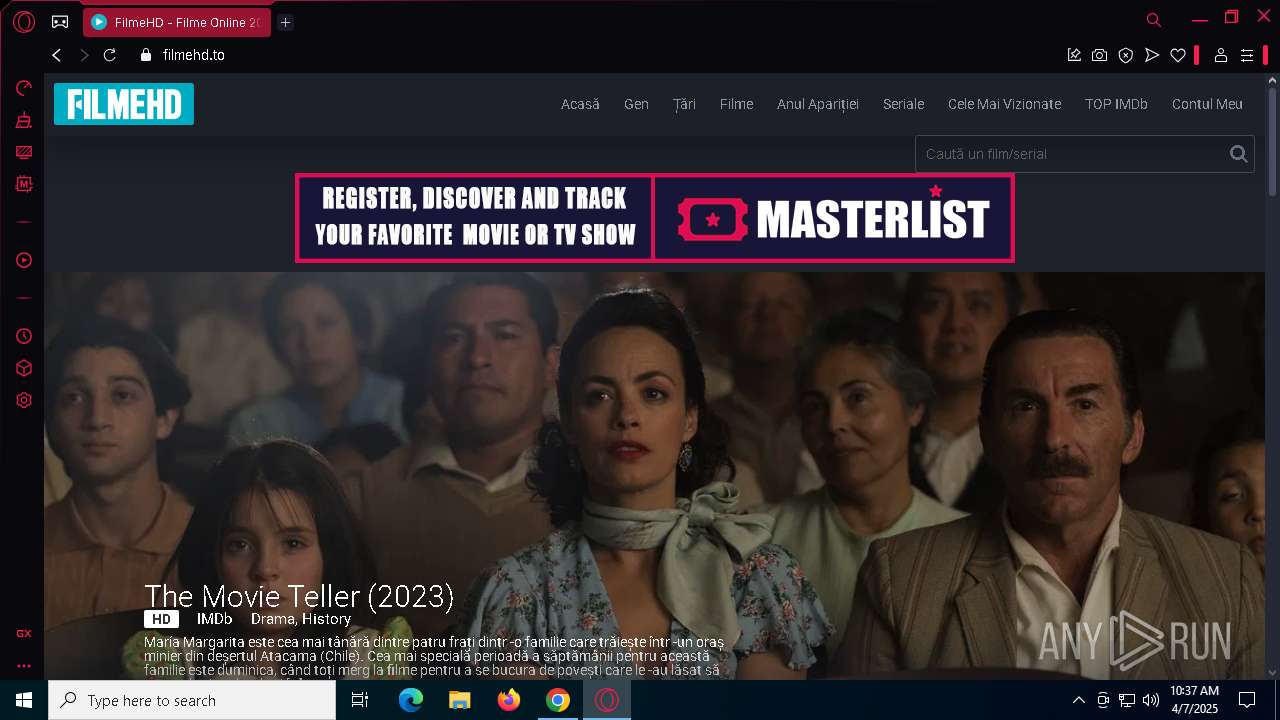Click the taskbar search box
Image resolution: width=1280 pixels, height=720 pixels.
coord(192,700)
